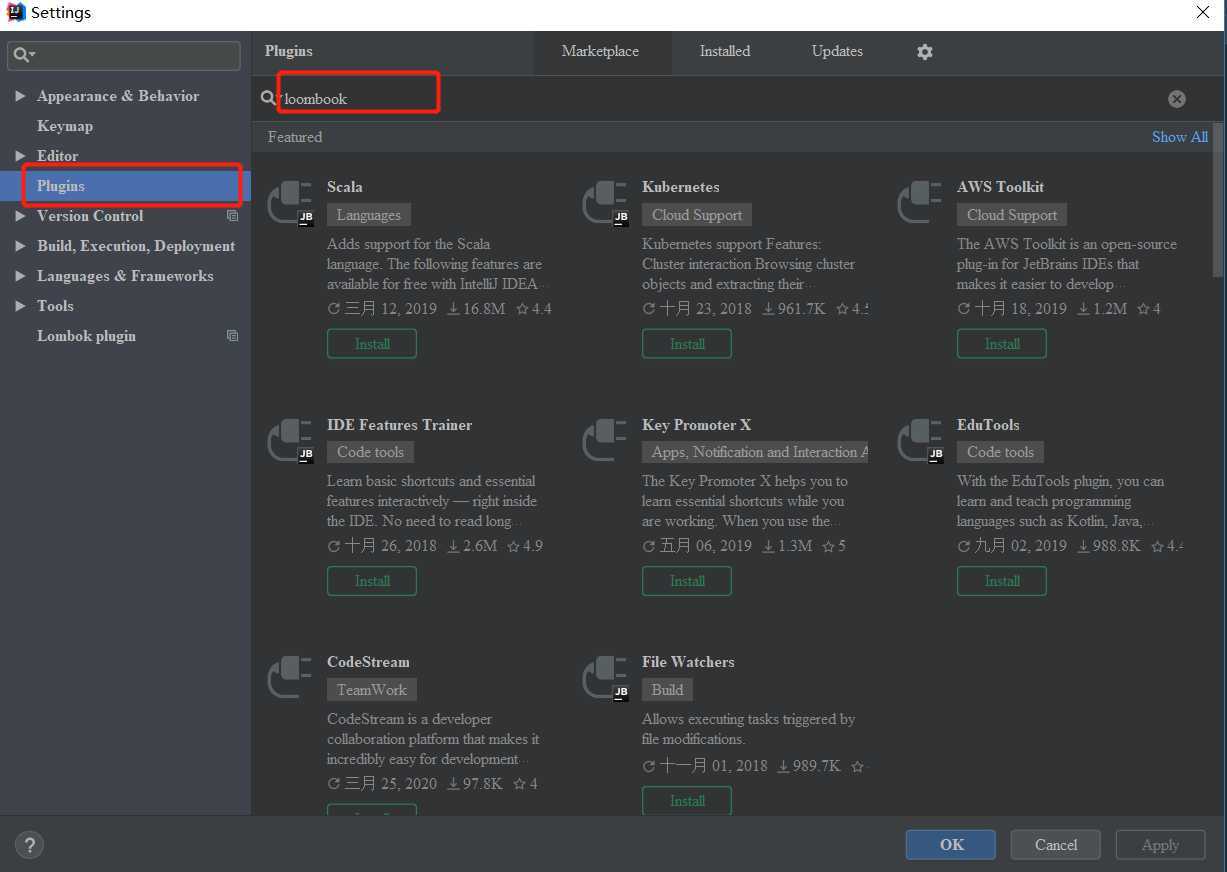Open the CodeStream plugin title

(x=368, y=662)
